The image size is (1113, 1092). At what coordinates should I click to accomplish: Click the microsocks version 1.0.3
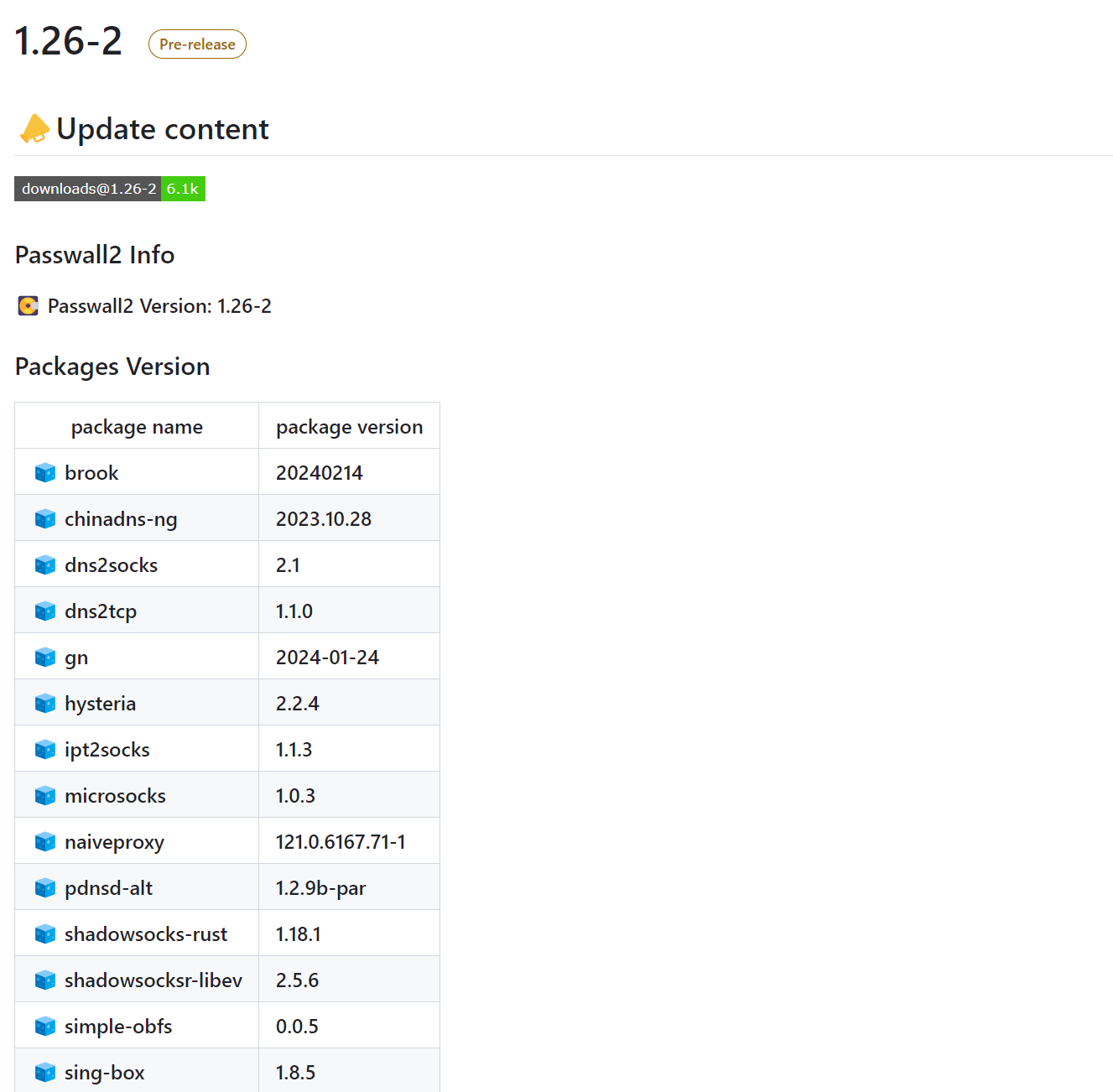tap(296, 796)
